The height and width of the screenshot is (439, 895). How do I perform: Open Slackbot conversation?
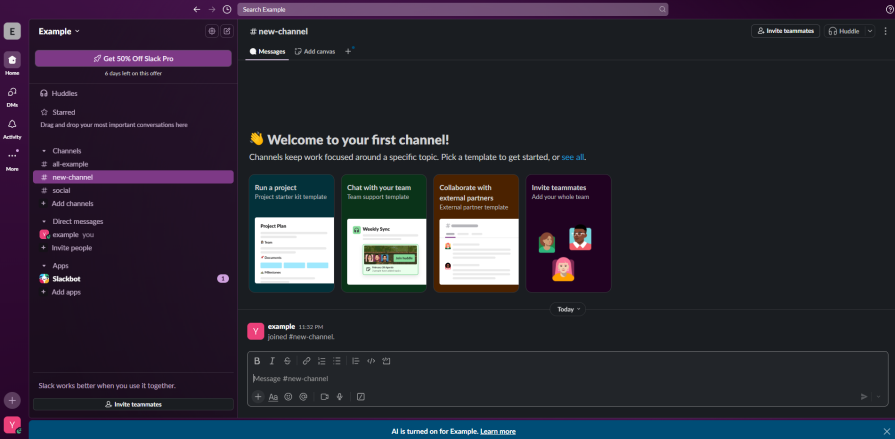(134, 279)
